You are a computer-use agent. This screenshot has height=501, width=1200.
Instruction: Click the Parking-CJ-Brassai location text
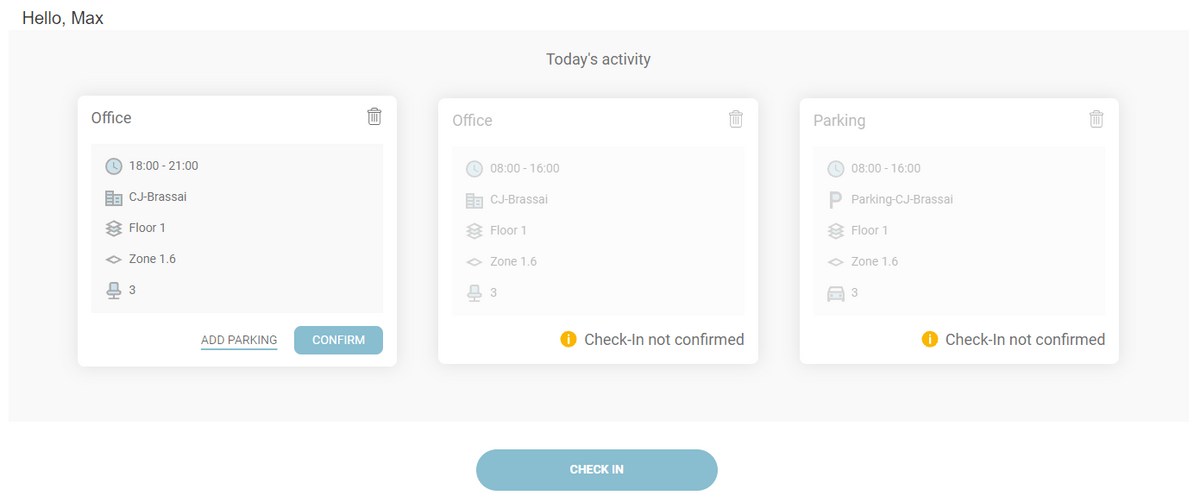(x=901, y=199)
